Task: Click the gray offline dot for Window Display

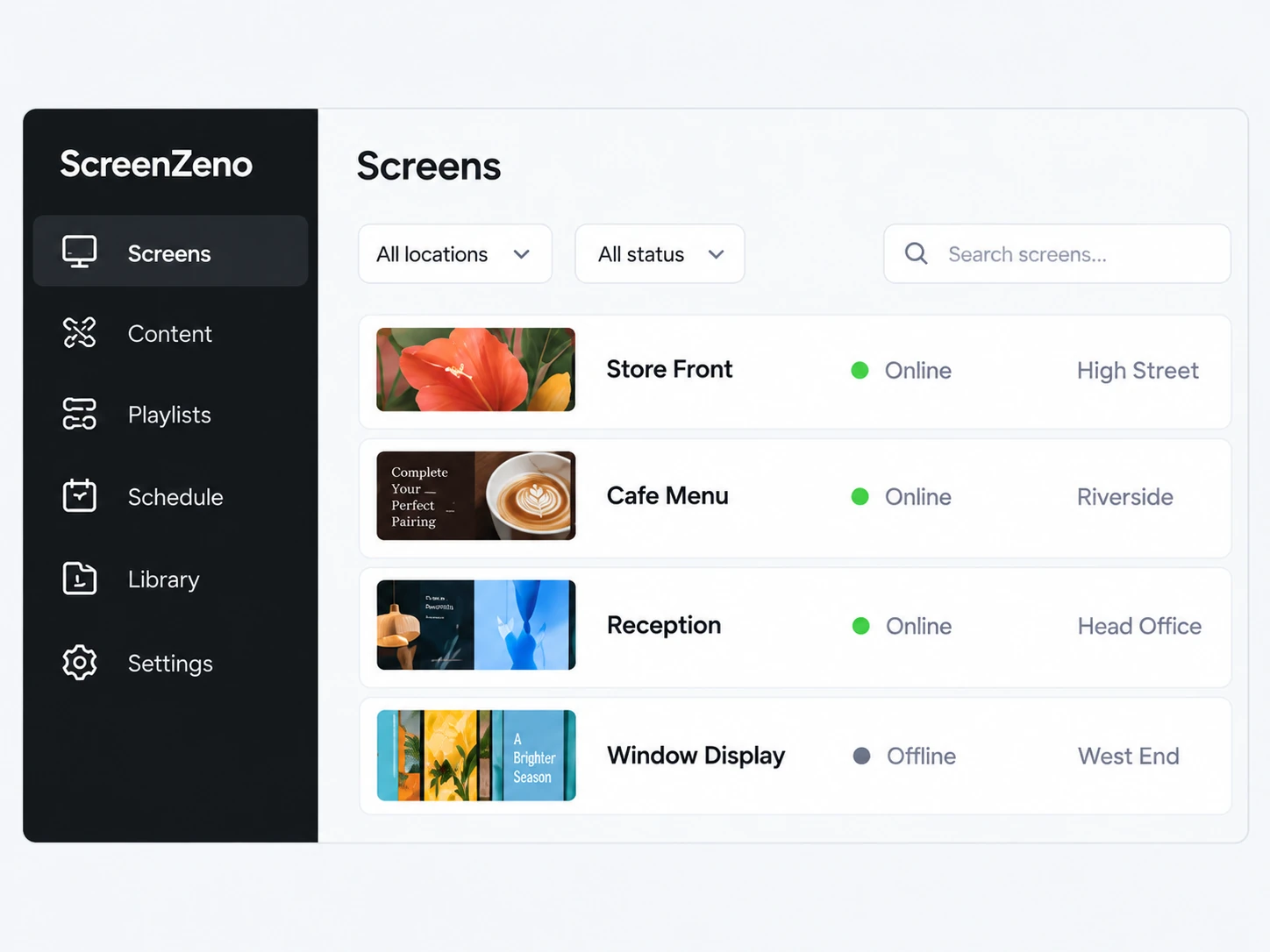Action: point(861,756)
